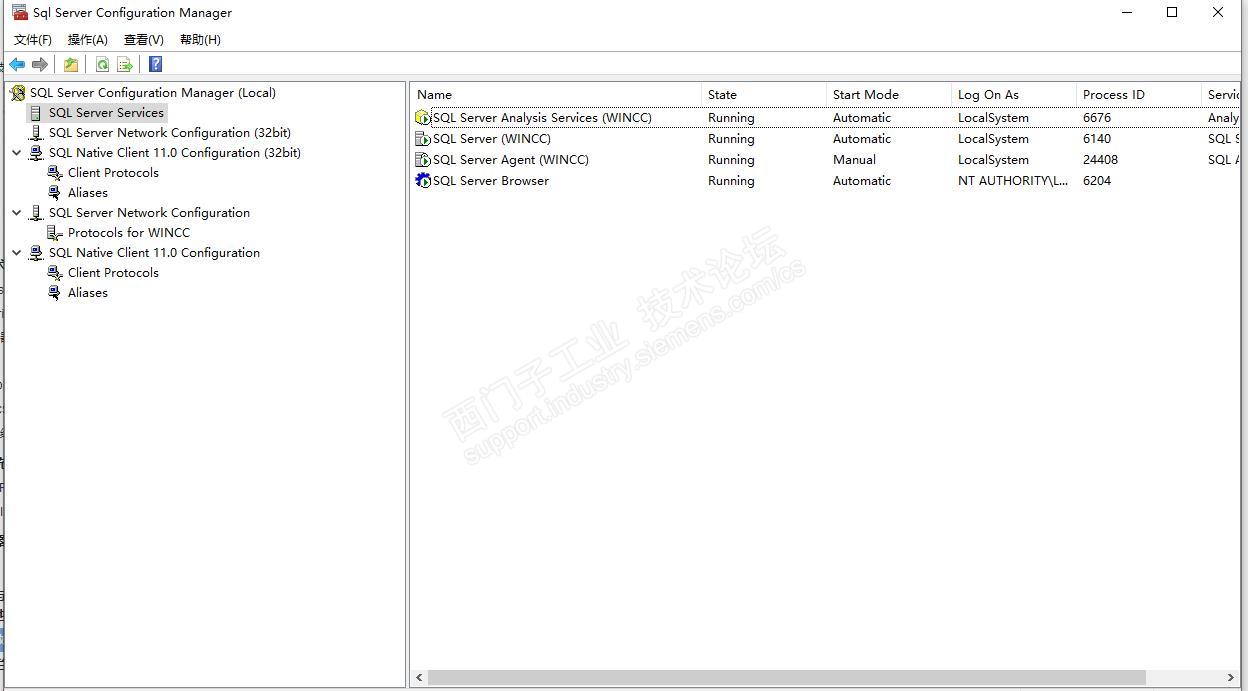Select the SQL Server Browser name
The width and height of the screenshot is (1248, 691).
491,181
